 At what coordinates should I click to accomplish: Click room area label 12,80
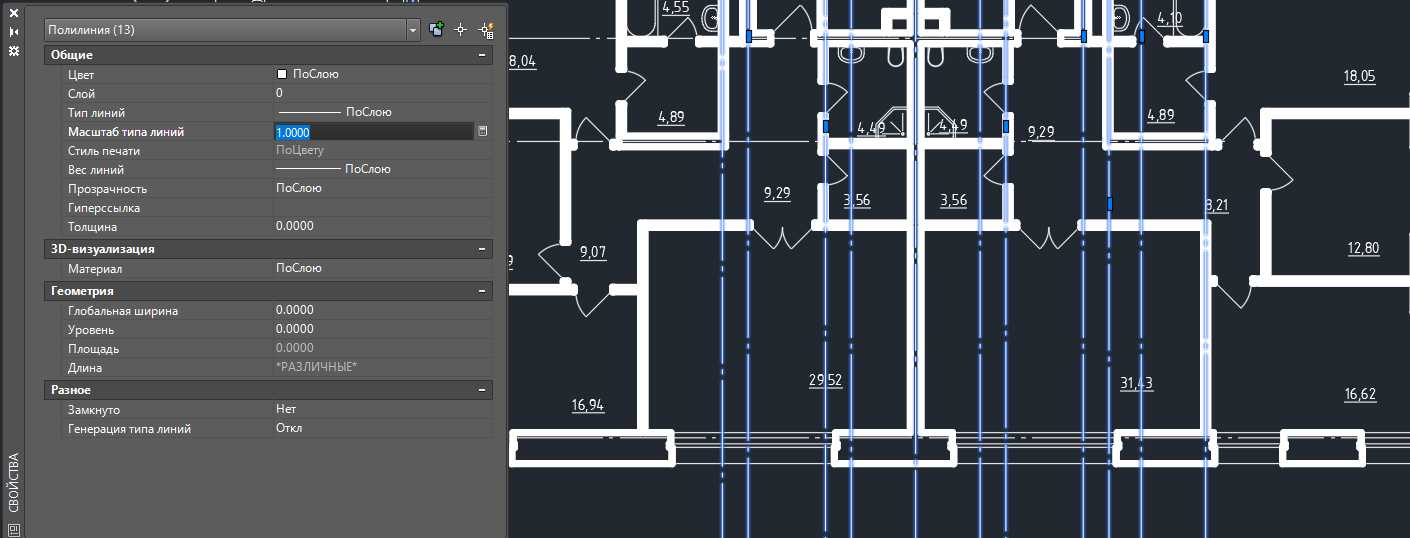tap(1363, 248)
